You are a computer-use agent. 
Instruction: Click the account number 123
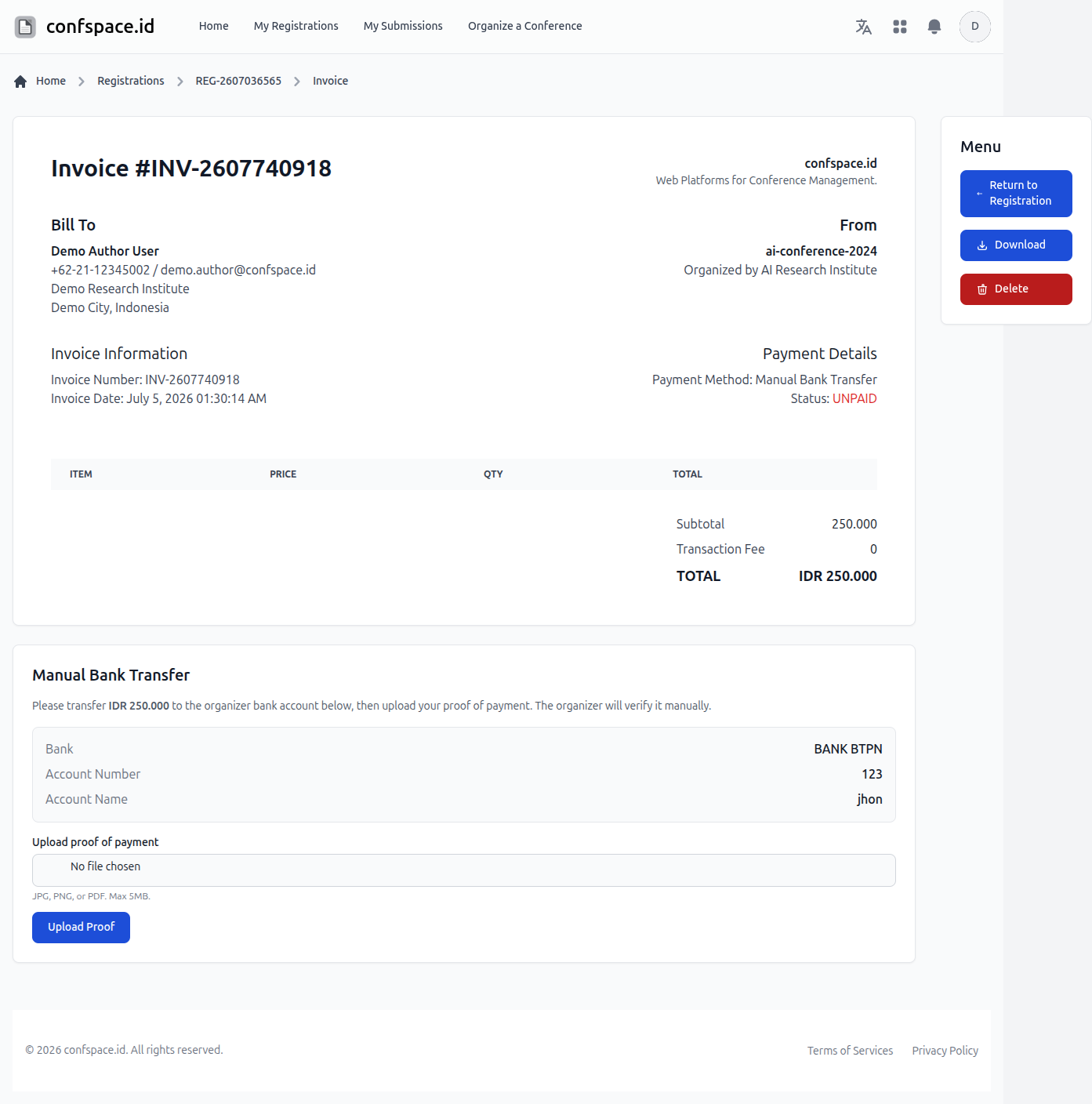(x=872, y=774)
